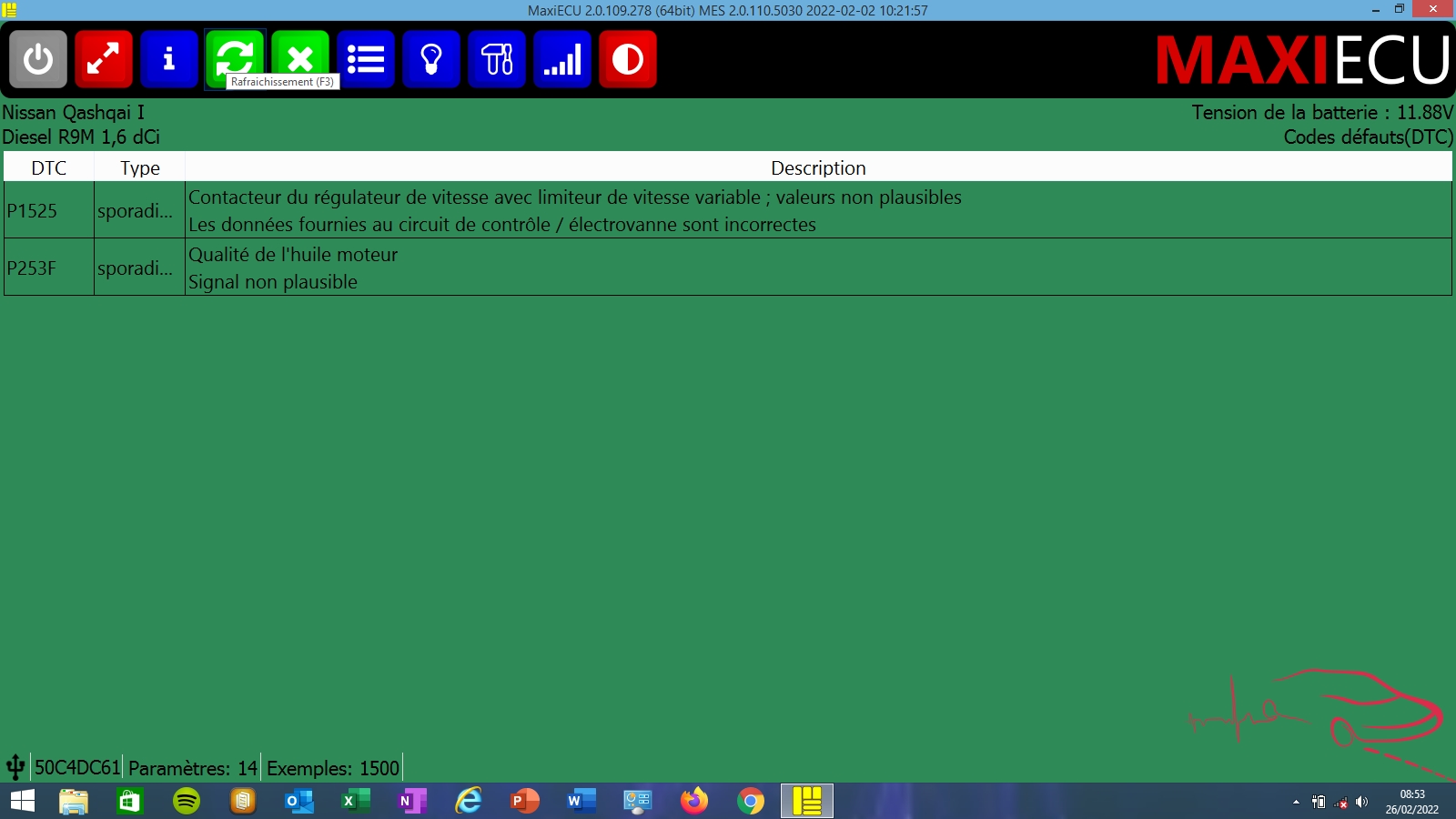This screenshot has height=819, width=1456.
Task: Click the 'Signal non plausible' line
Action: [273, 282]
